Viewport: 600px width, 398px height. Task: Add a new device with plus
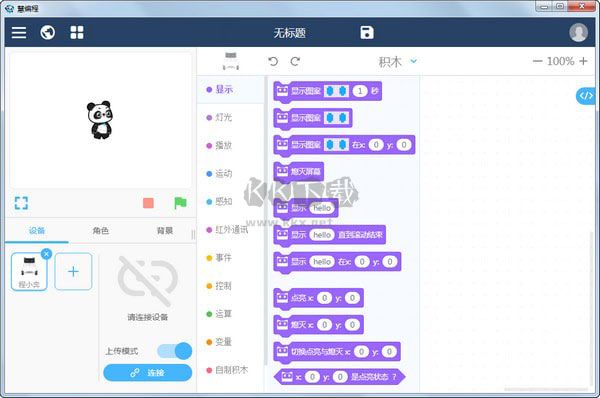click(x=73, y=271)
